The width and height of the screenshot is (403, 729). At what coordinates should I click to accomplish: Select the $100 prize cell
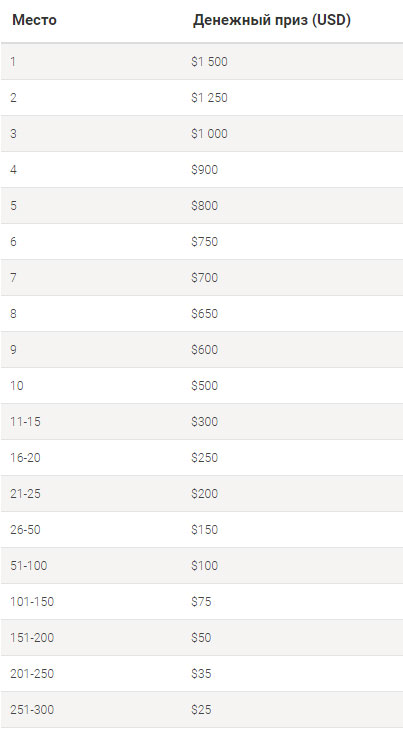click(x=205, y=566)
